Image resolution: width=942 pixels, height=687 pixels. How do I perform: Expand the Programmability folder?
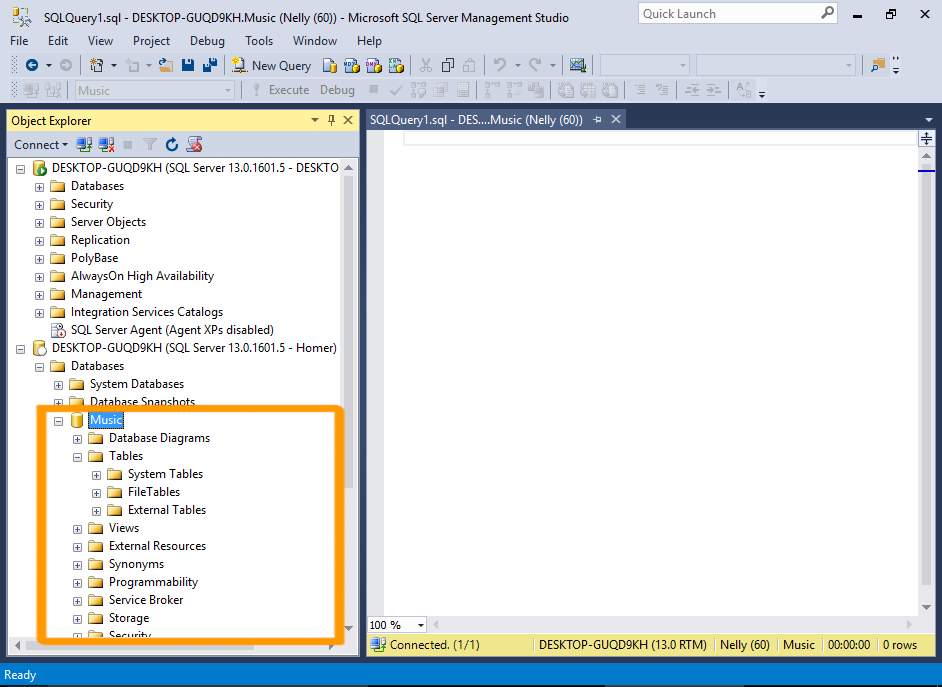point(78,583)
